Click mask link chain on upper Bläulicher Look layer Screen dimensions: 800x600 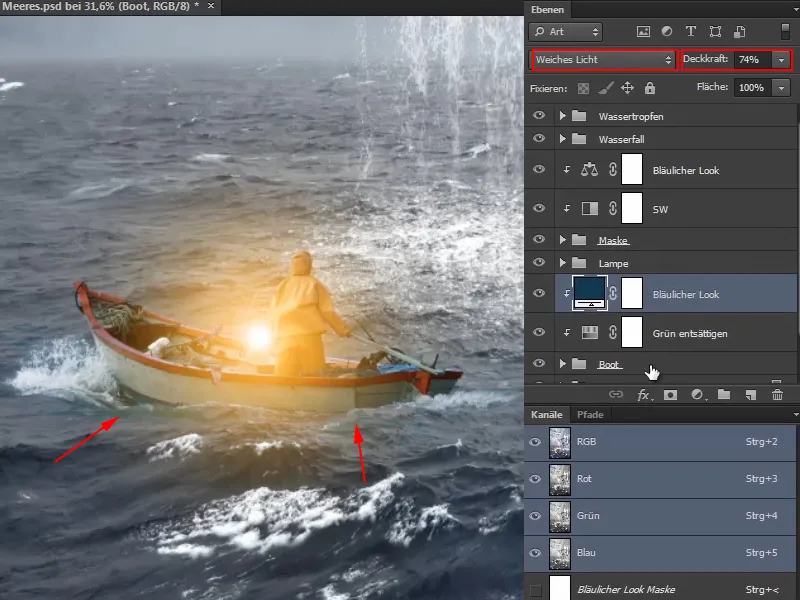click(x=613, y=169)
